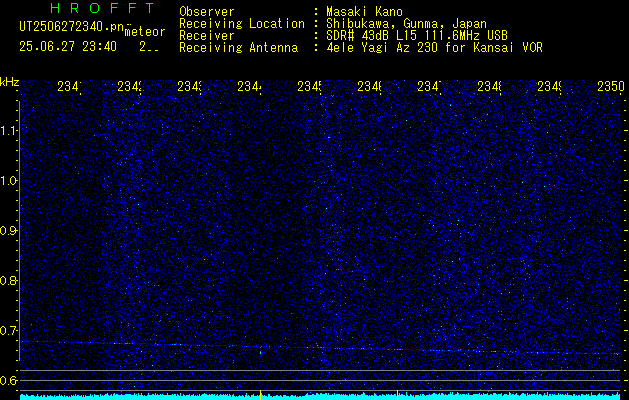
Task: Click the Receiving Antenna label
Action: tap(238, 48)
